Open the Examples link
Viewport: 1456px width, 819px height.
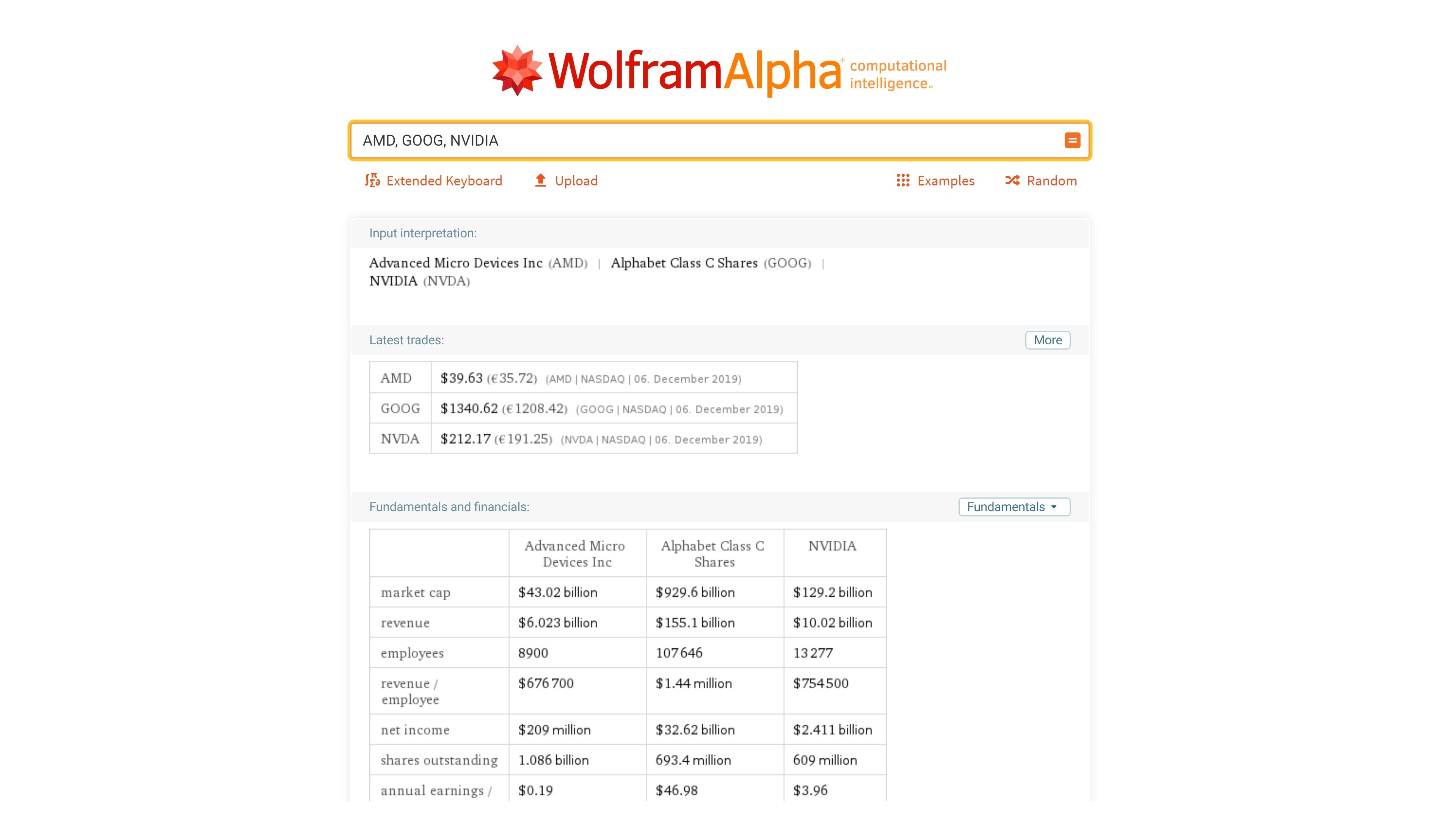click(946, 181)
